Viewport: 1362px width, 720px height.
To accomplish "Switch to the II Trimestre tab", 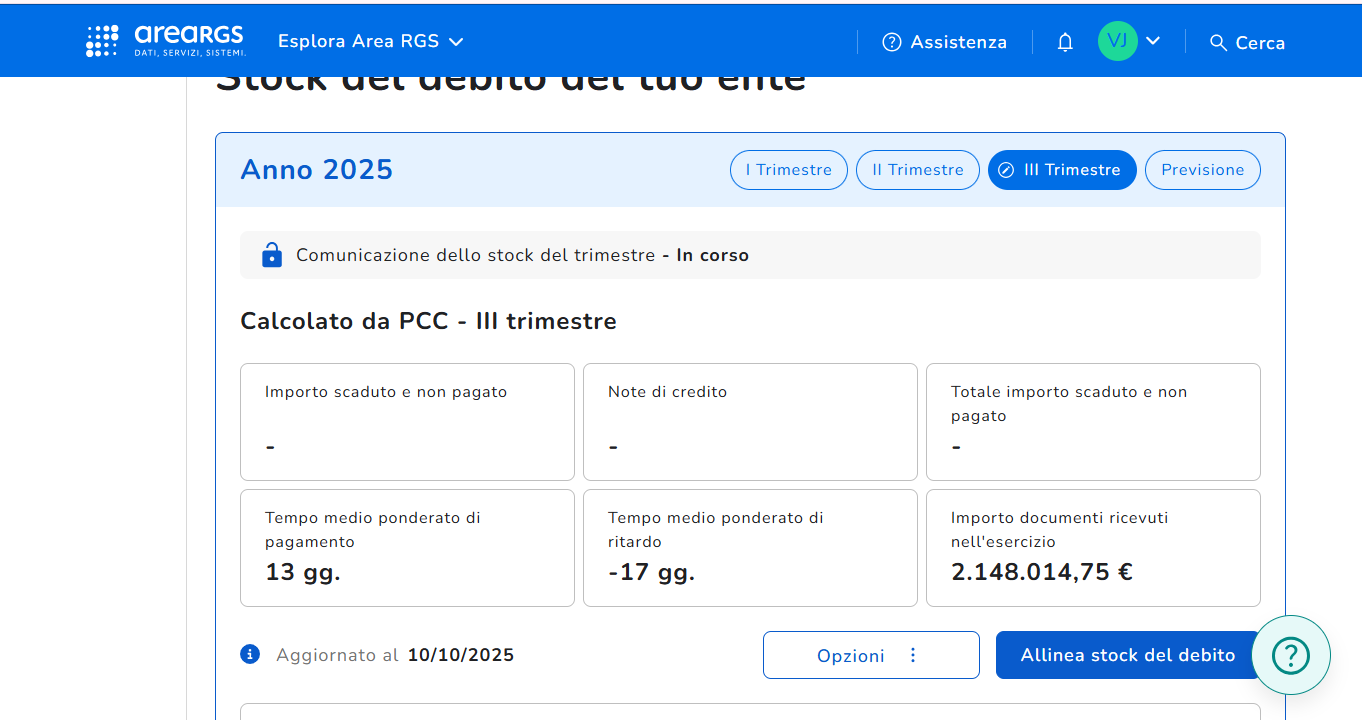I will 917,170.
